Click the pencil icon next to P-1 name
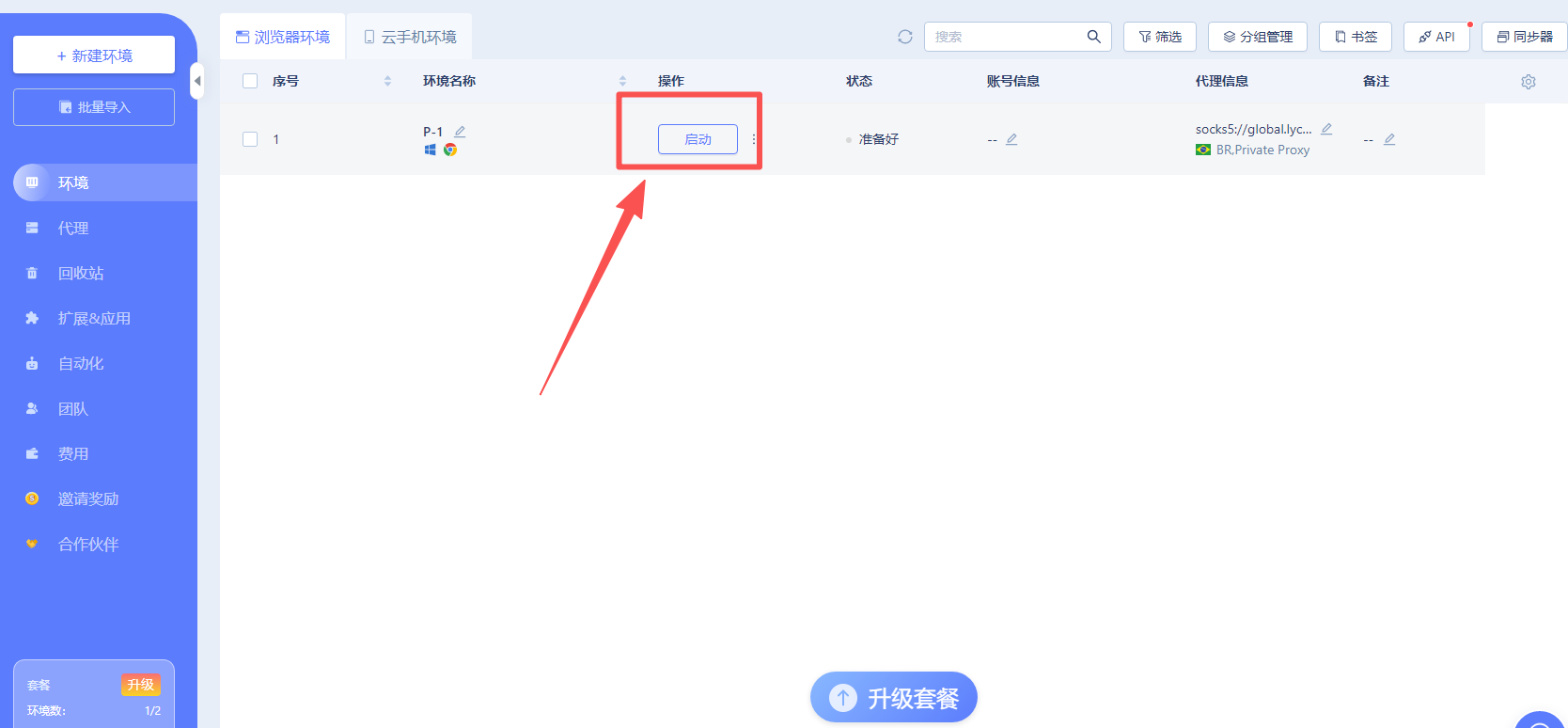Screen dimensions: 1568x728 coord(460,132)
